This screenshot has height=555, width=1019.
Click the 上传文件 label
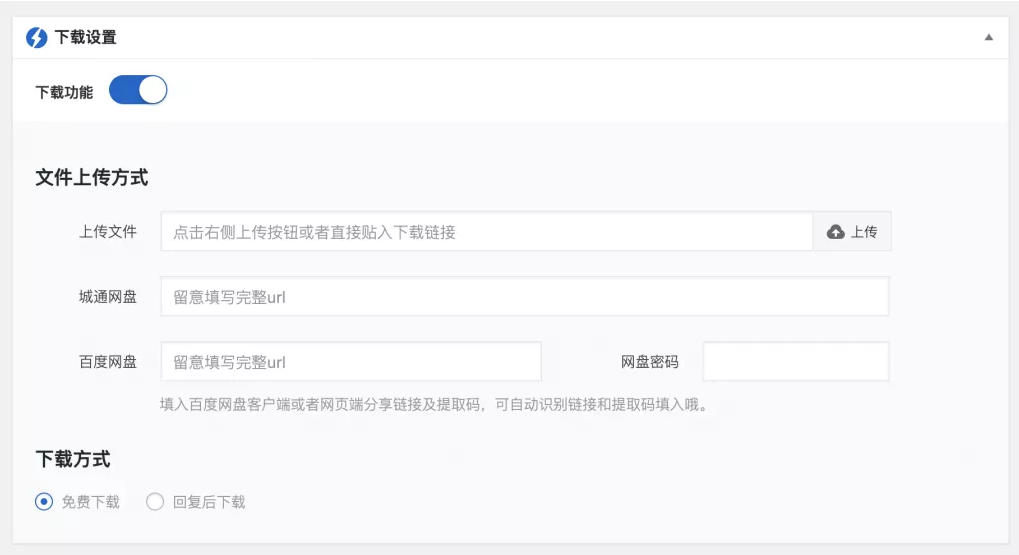click(x=108, y=231)
